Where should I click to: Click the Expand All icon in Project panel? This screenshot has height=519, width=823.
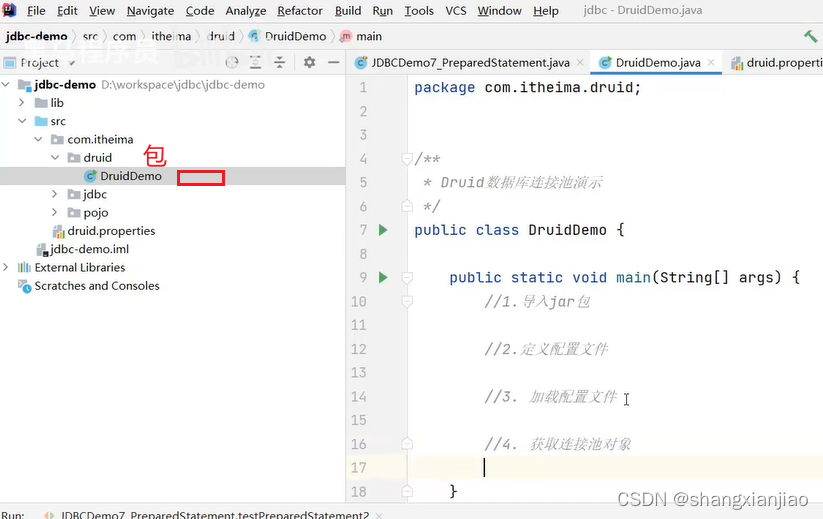pyautogui.click(x=256, y=62)
